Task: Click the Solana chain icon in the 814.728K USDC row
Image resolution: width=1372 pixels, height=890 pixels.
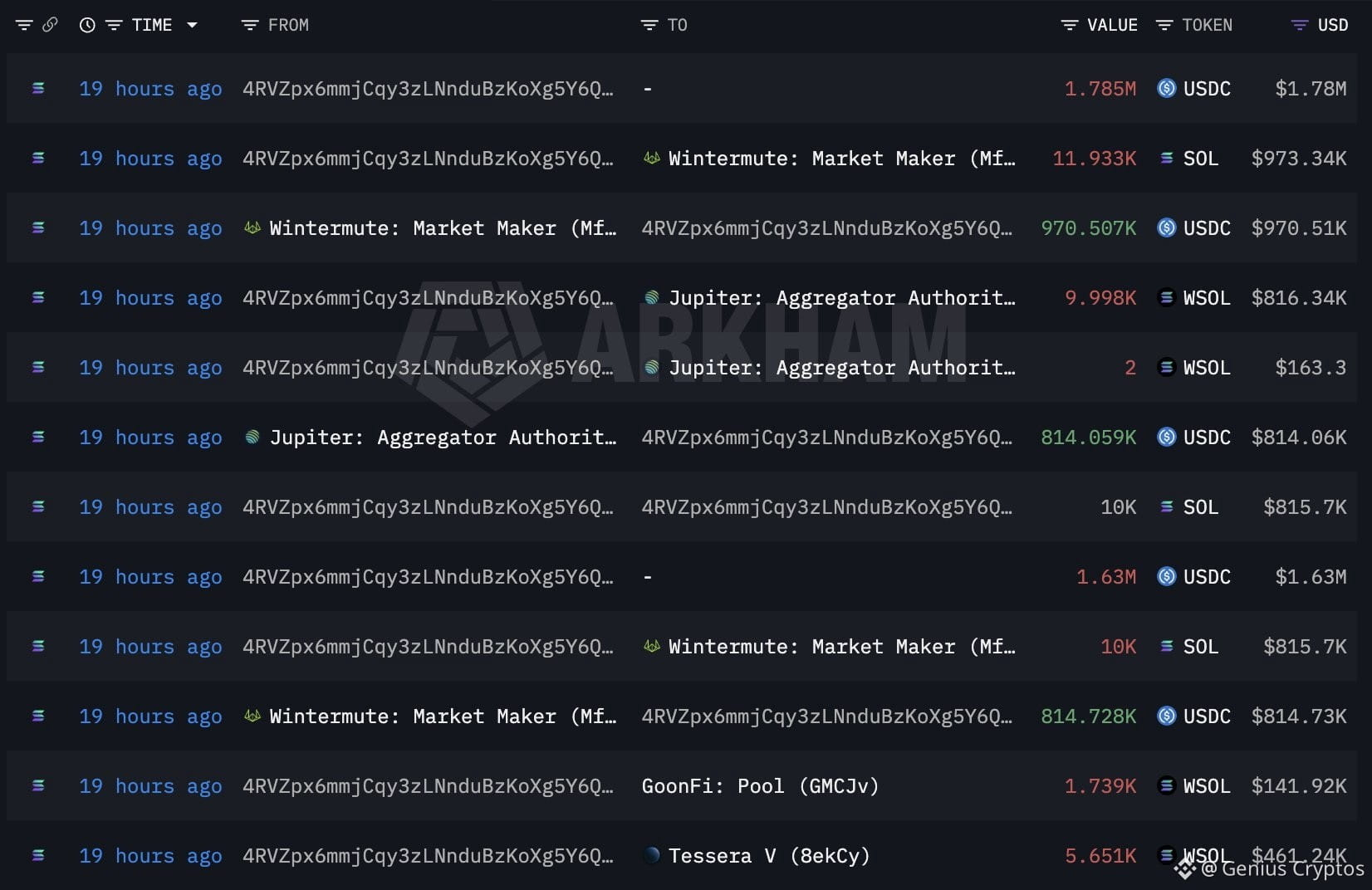Action: (38, 716)
